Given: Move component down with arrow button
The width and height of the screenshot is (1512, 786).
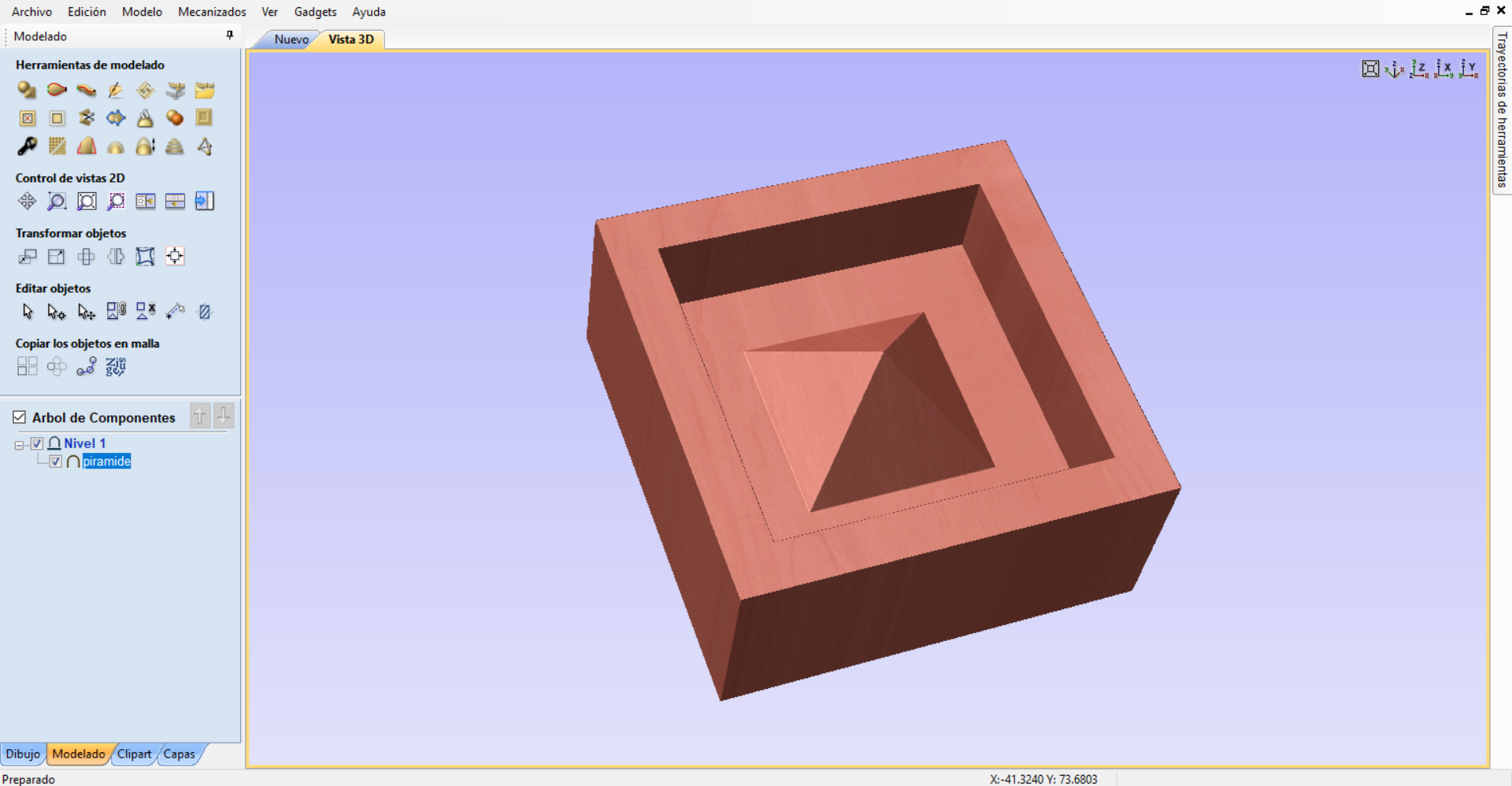Looking at the screenshot, I should (224, 416).
